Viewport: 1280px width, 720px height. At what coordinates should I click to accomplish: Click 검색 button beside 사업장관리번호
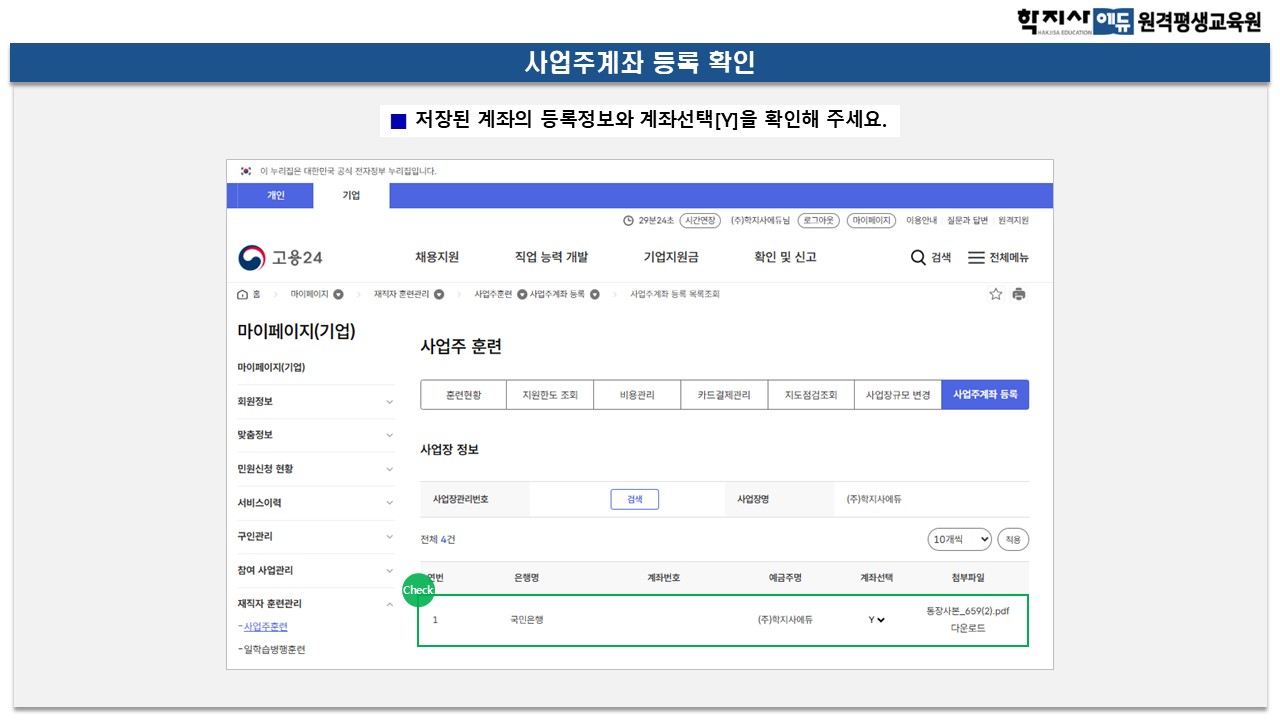tap(634, 500)
